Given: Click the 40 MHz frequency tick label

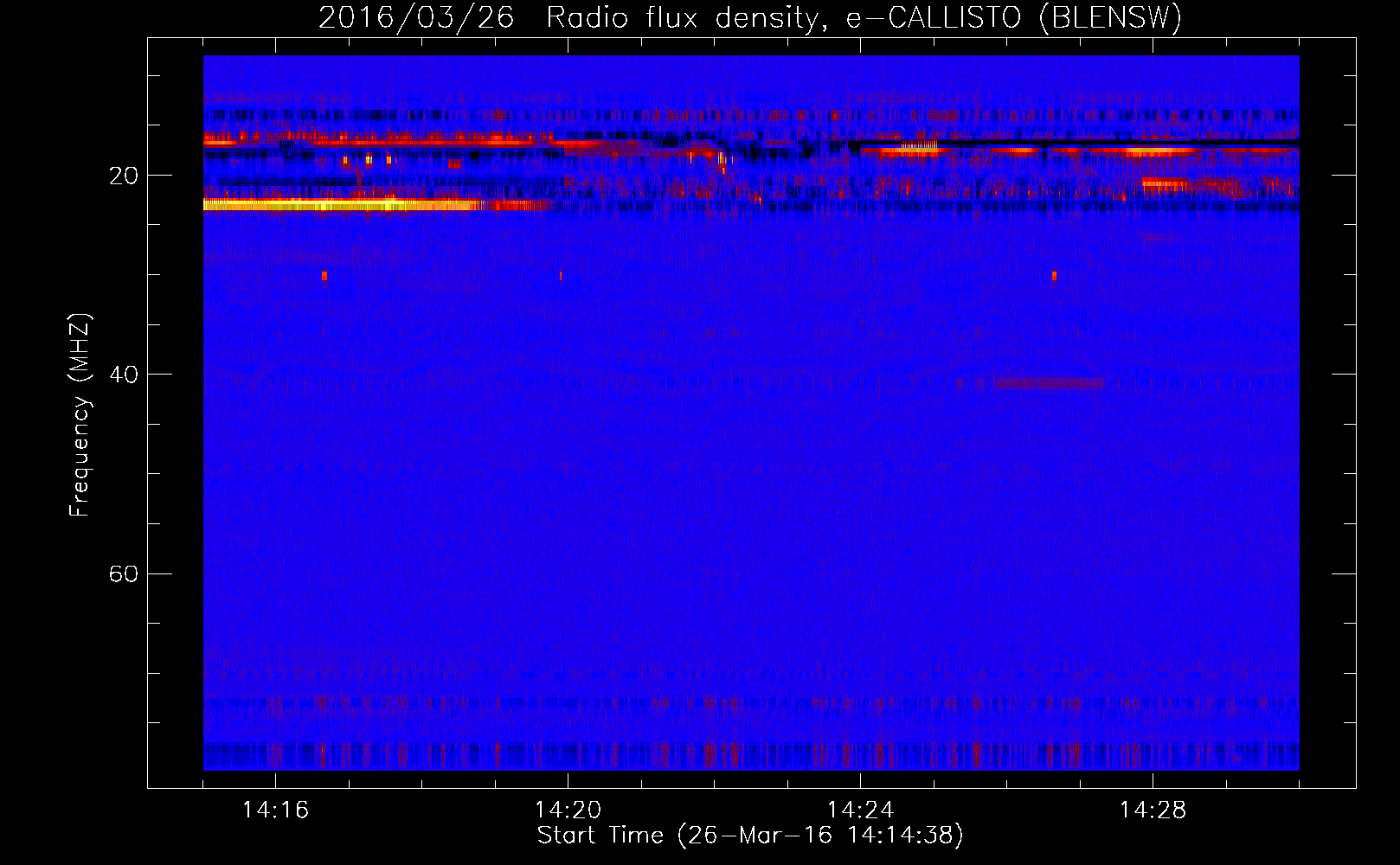Looking at the screenshot, I should coord(124,375).
